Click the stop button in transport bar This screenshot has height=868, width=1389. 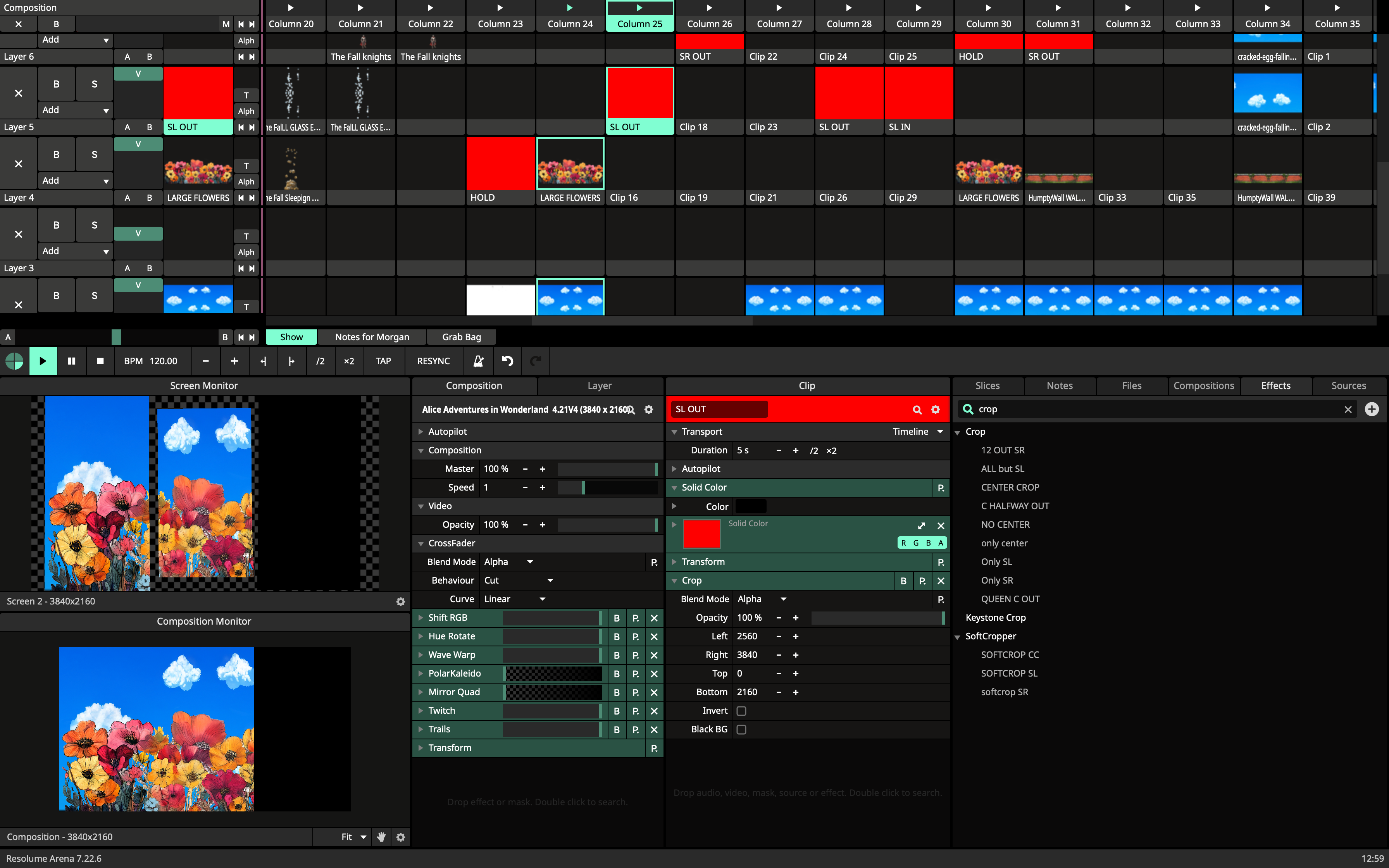[x=100, y=361]
